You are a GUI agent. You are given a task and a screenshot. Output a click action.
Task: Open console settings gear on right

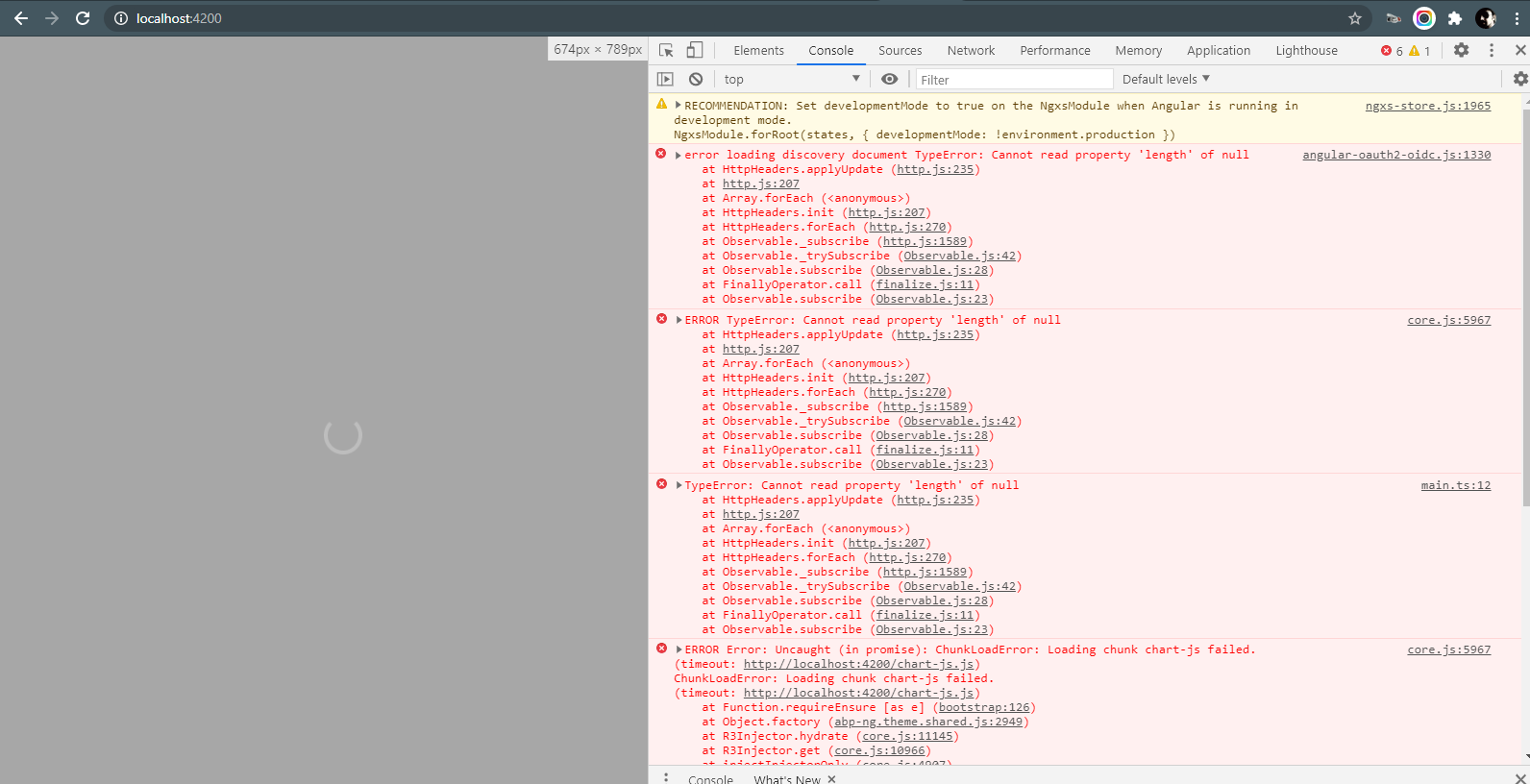click(1519, 79)
